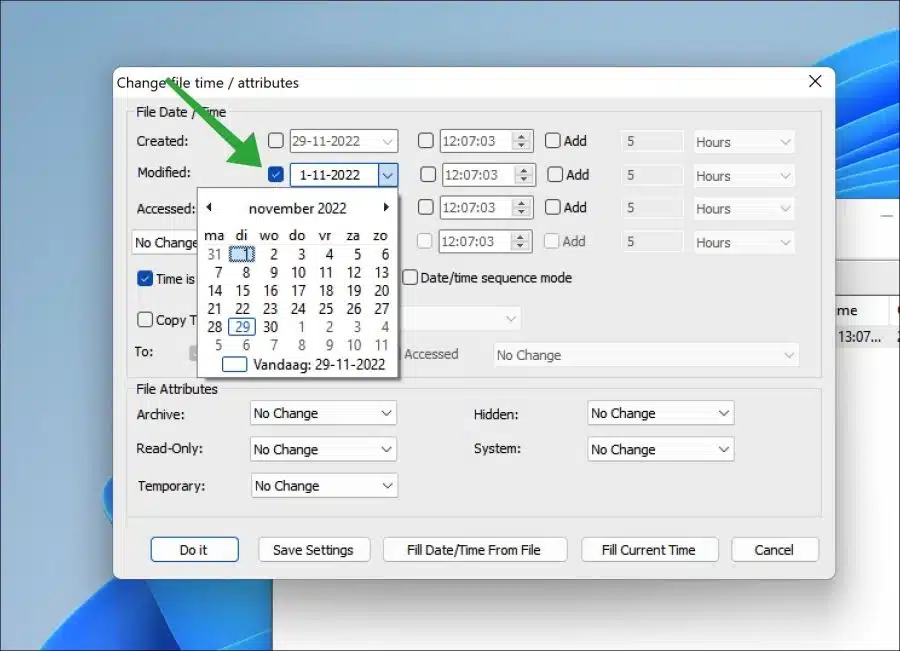Go to next month in calendar
Image resolution: width=900 pixels, height=651 pixels.
click(x=386, y=207)
